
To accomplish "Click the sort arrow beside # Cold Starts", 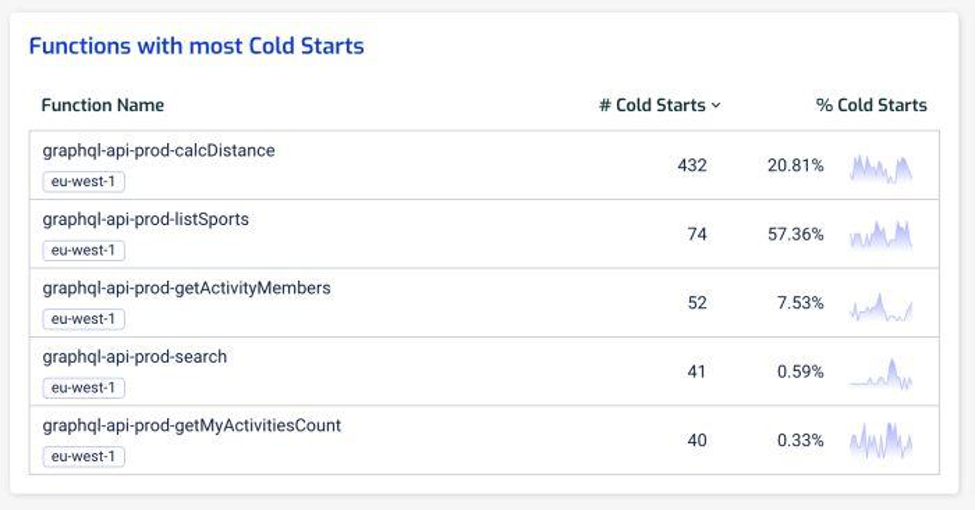I will coord(716,106).
